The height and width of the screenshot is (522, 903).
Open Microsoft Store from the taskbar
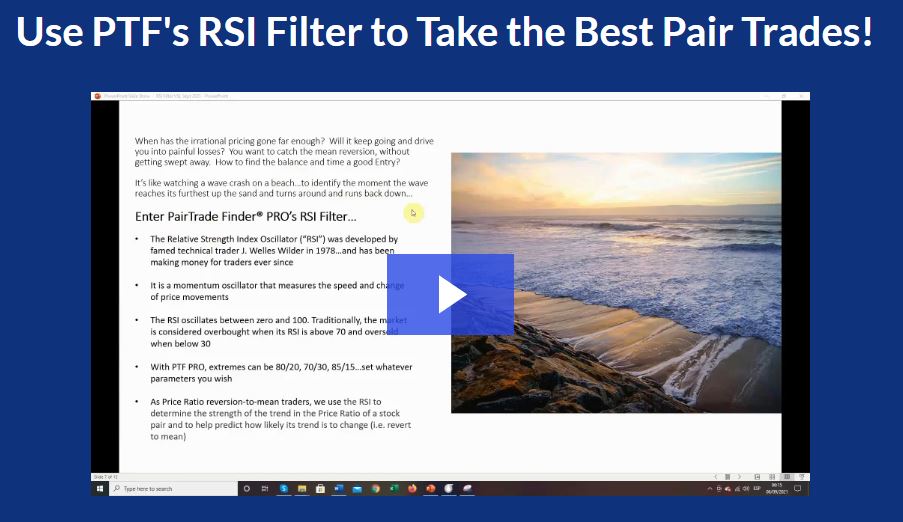click(x=320, y=488)
